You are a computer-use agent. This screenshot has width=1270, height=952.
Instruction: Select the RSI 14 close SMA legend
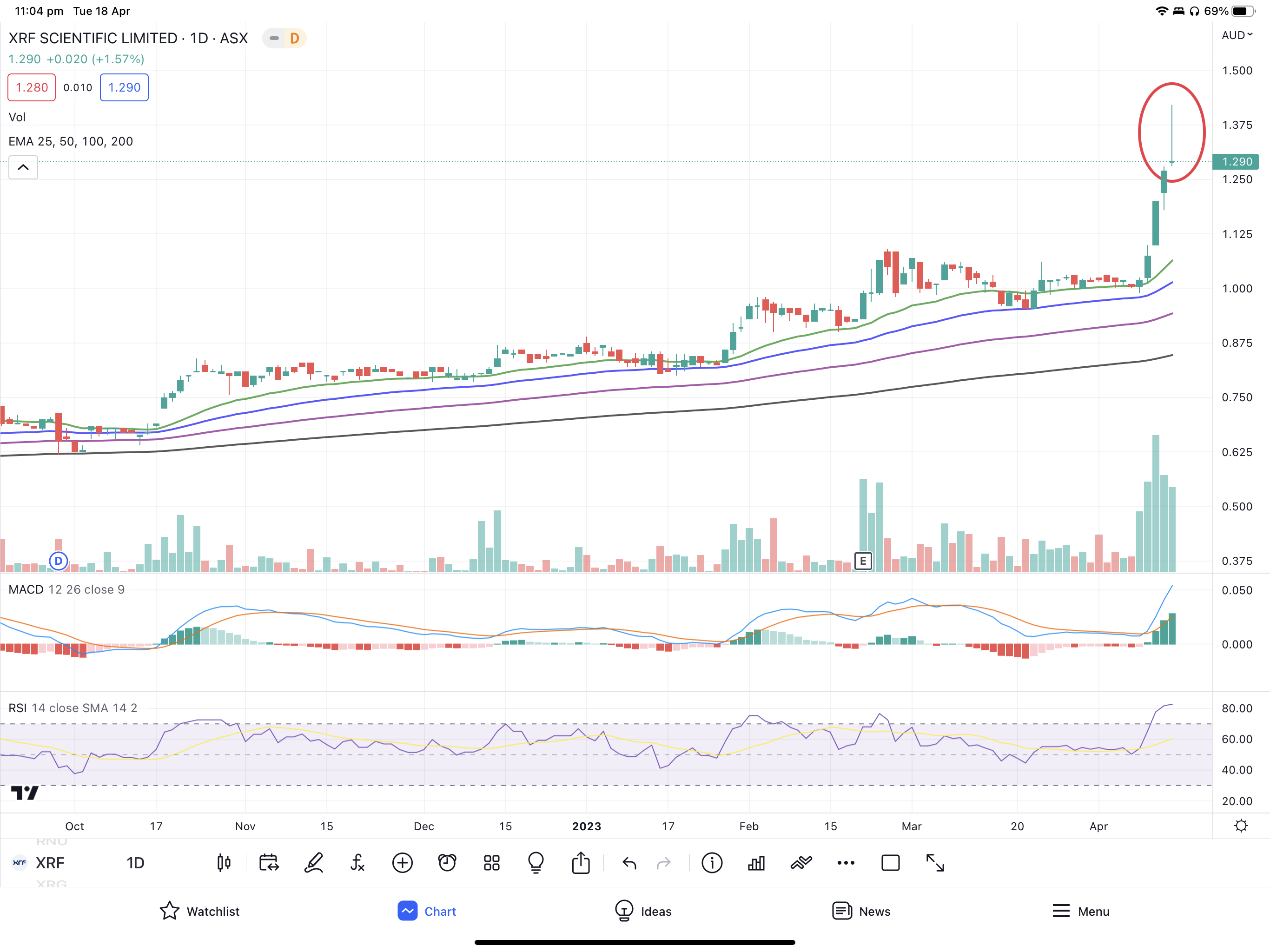(73, 708)
